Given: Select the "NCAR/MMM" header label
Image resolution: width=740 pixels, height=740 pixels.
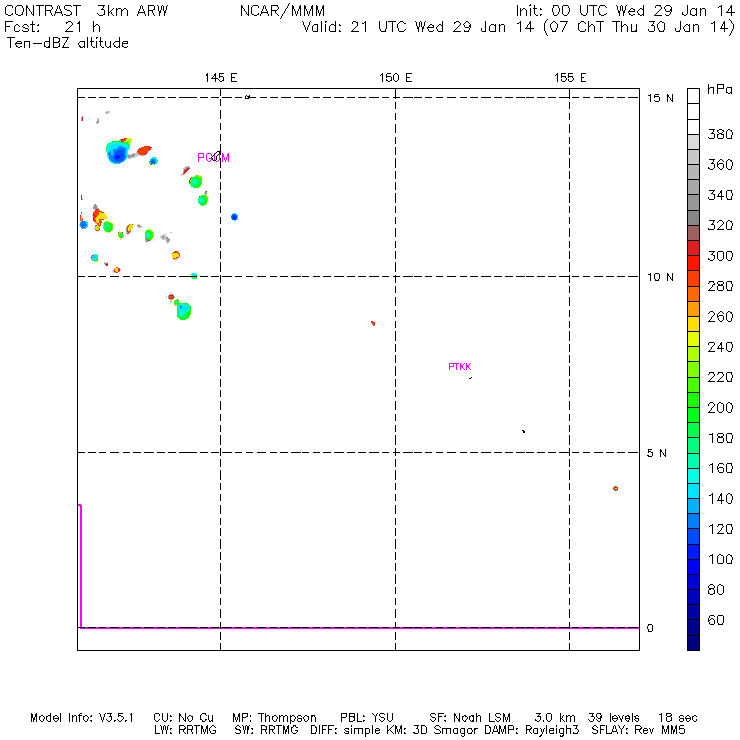Looking at the screenshot, I should [282, 11].
